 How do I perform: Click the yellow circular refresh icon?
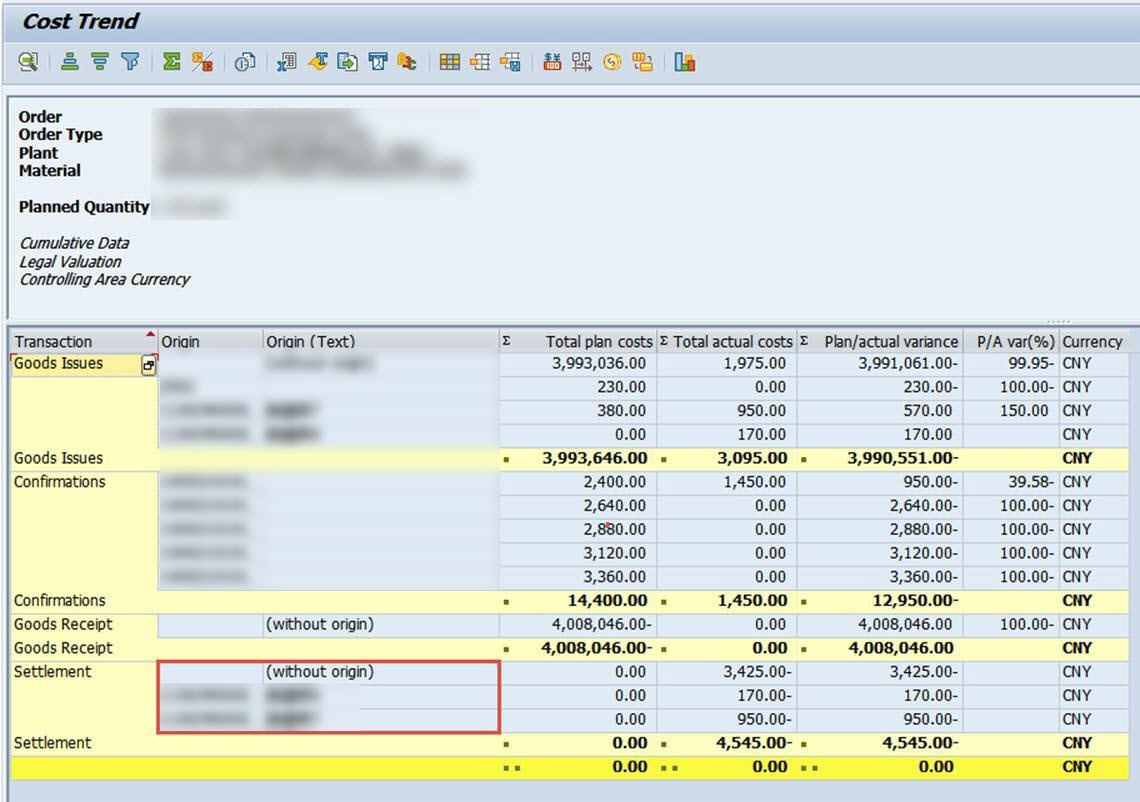point(612,63)
